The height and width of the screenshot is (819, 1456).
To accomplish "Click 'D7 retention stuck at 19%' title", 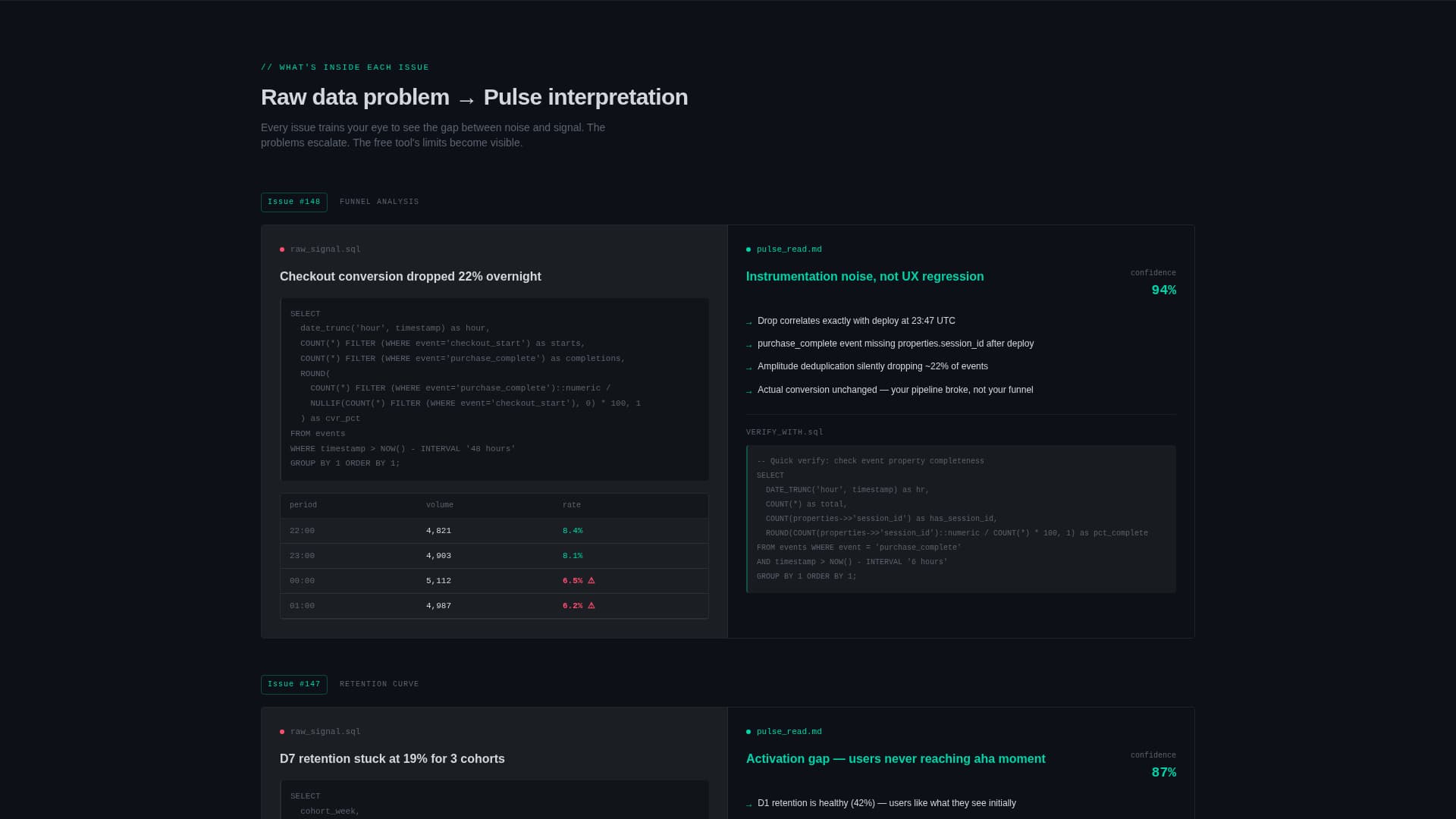I will [x=392, y=759].
